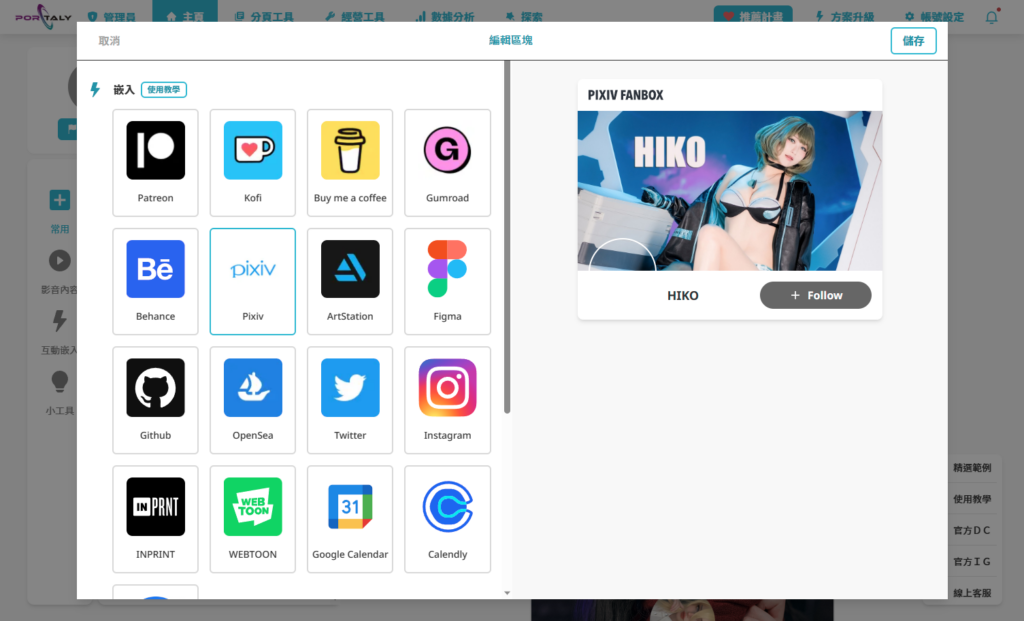
Task: Open the 主頁 tab
Action: tap(185, 16)
